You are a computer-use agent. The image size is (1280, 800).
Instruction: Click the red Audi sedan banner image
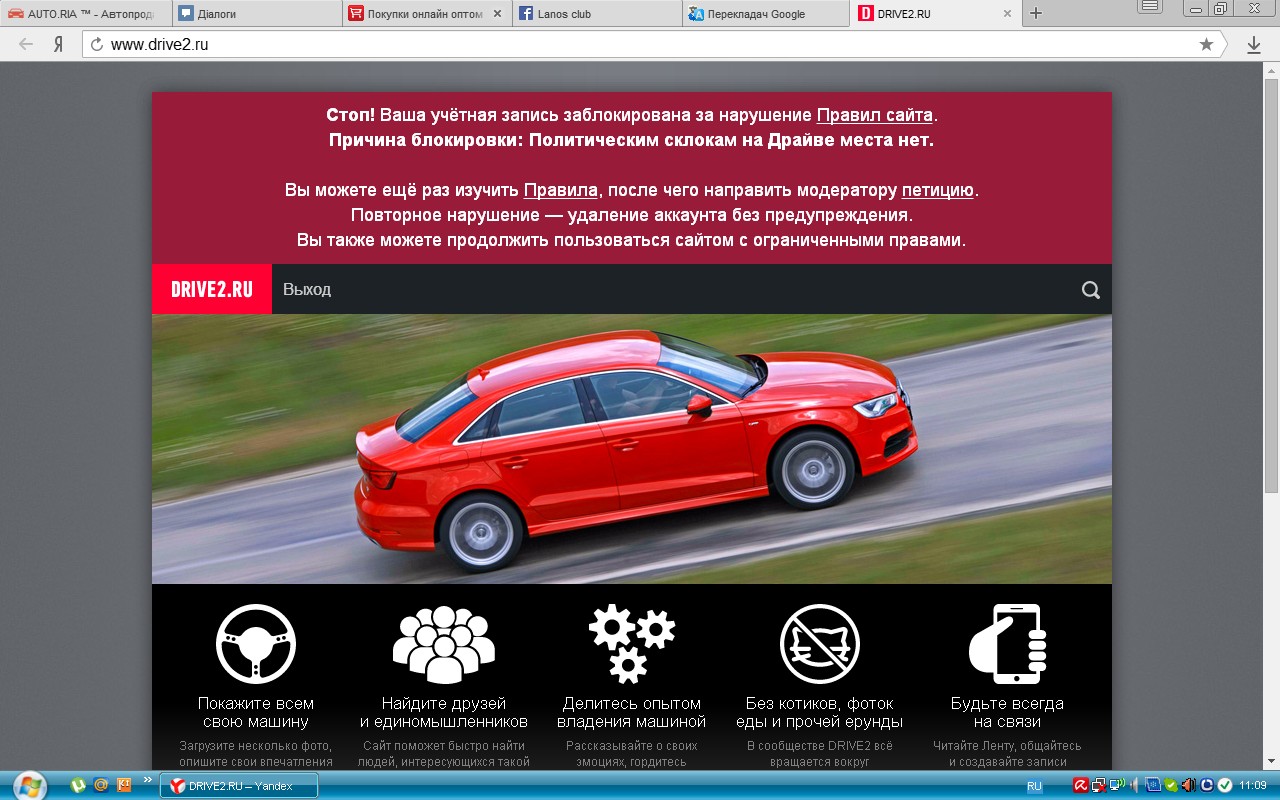tap(632, 449)
